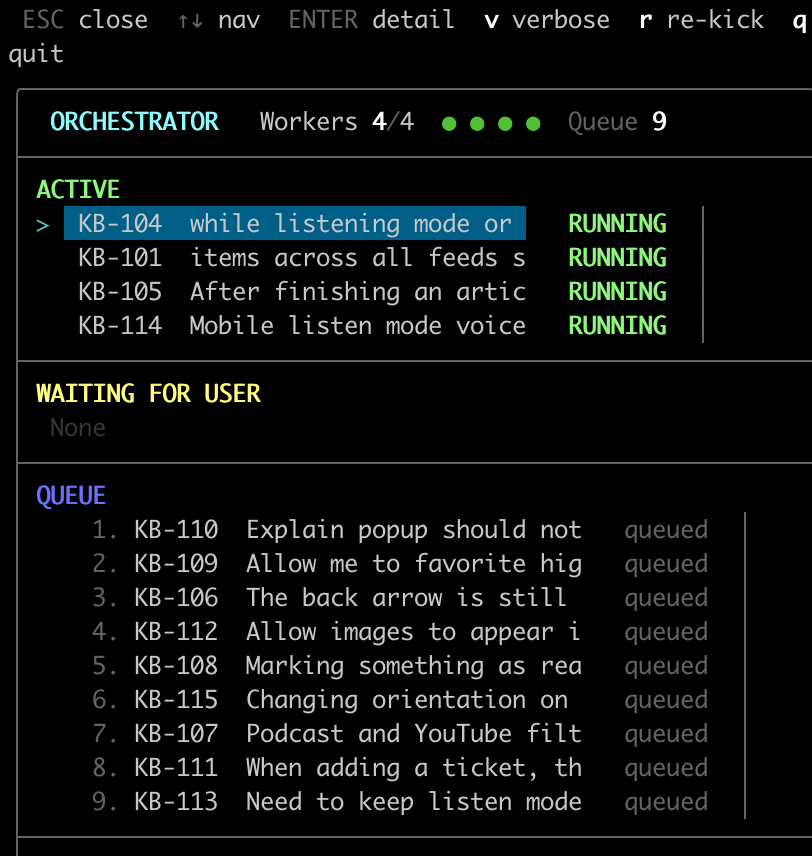Click the None placeholder under Waiting
This screenshot has height=856, width=812.
pos(78,428)
